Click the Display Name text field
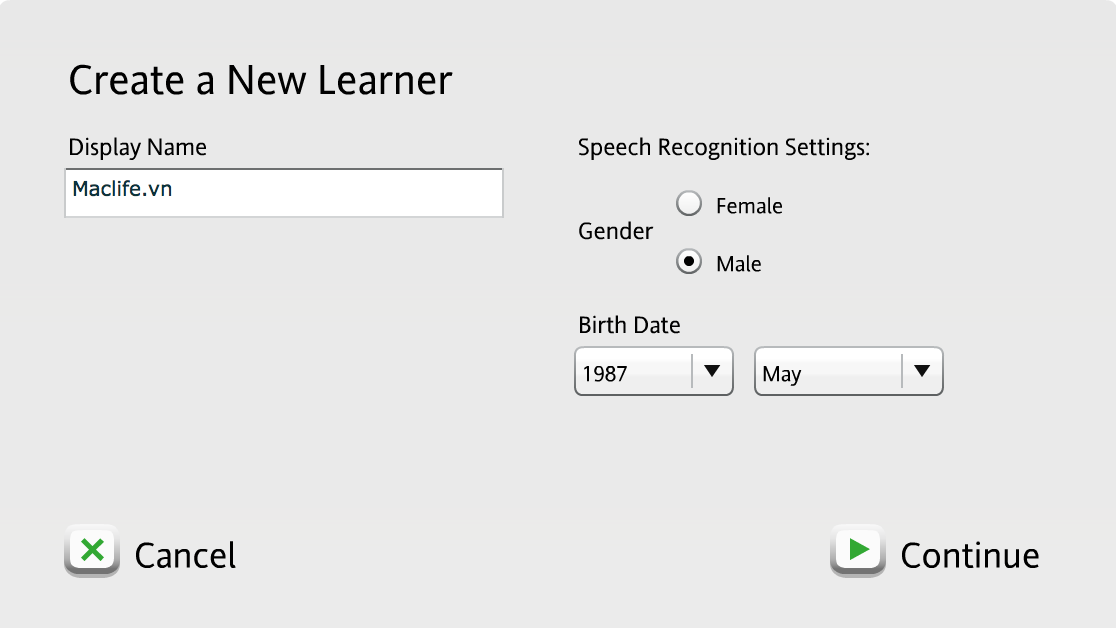 [x=284, y=192]
